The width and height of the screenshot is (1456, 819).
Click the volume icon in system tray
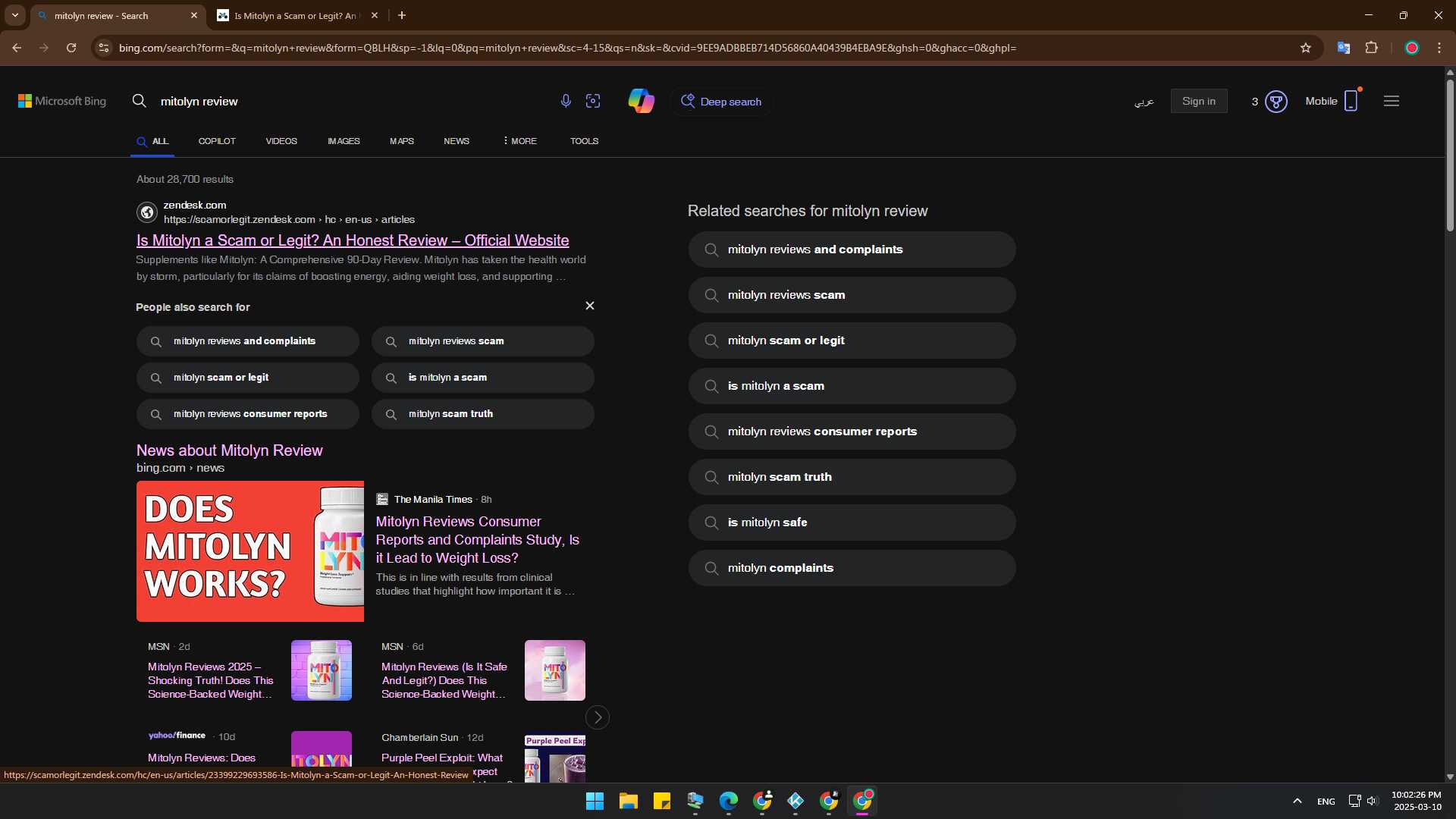tap(1372, 801)
